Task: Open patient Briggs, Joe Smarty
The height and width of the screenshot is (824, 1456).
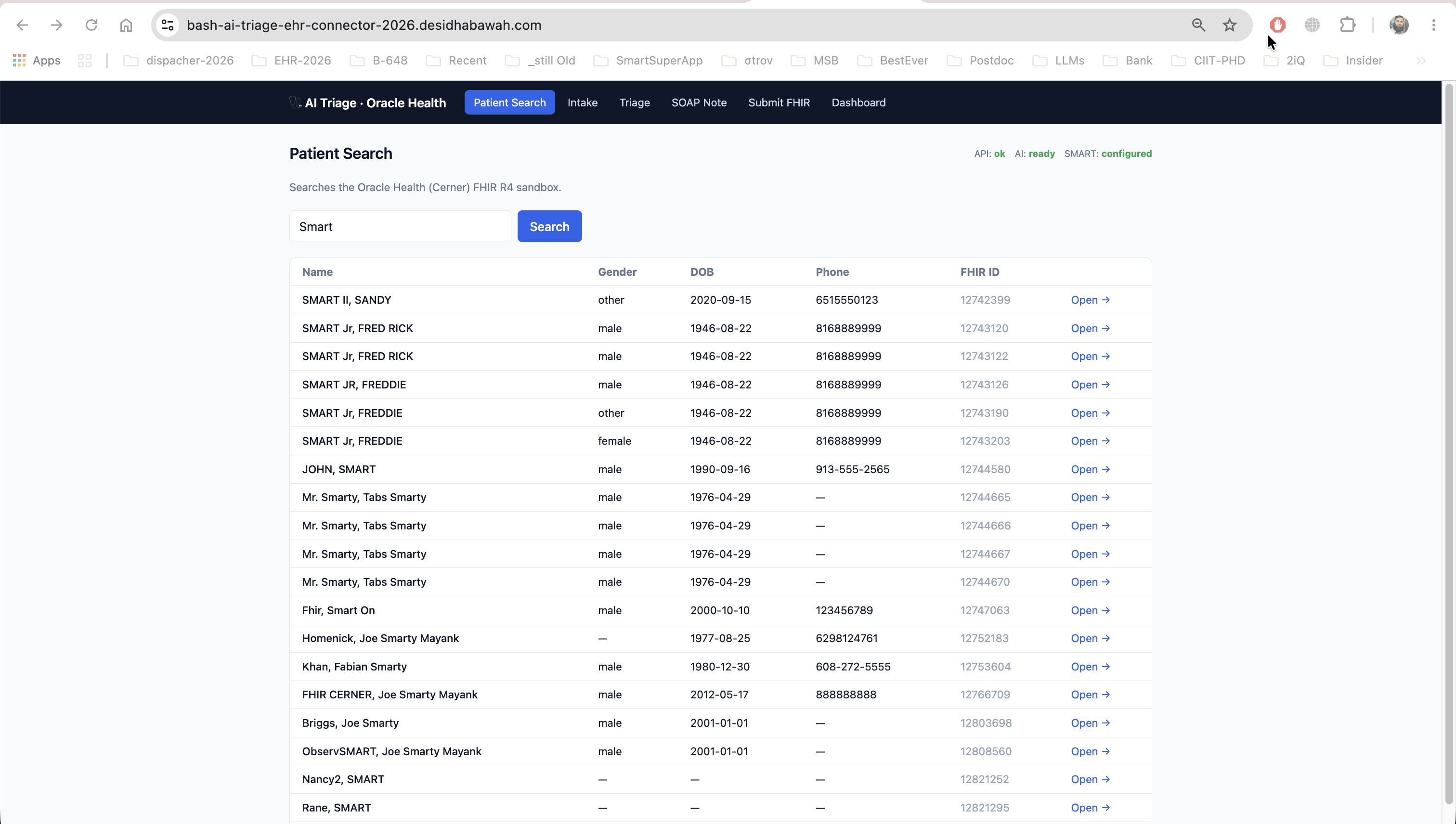Action: pos(1090,723)
